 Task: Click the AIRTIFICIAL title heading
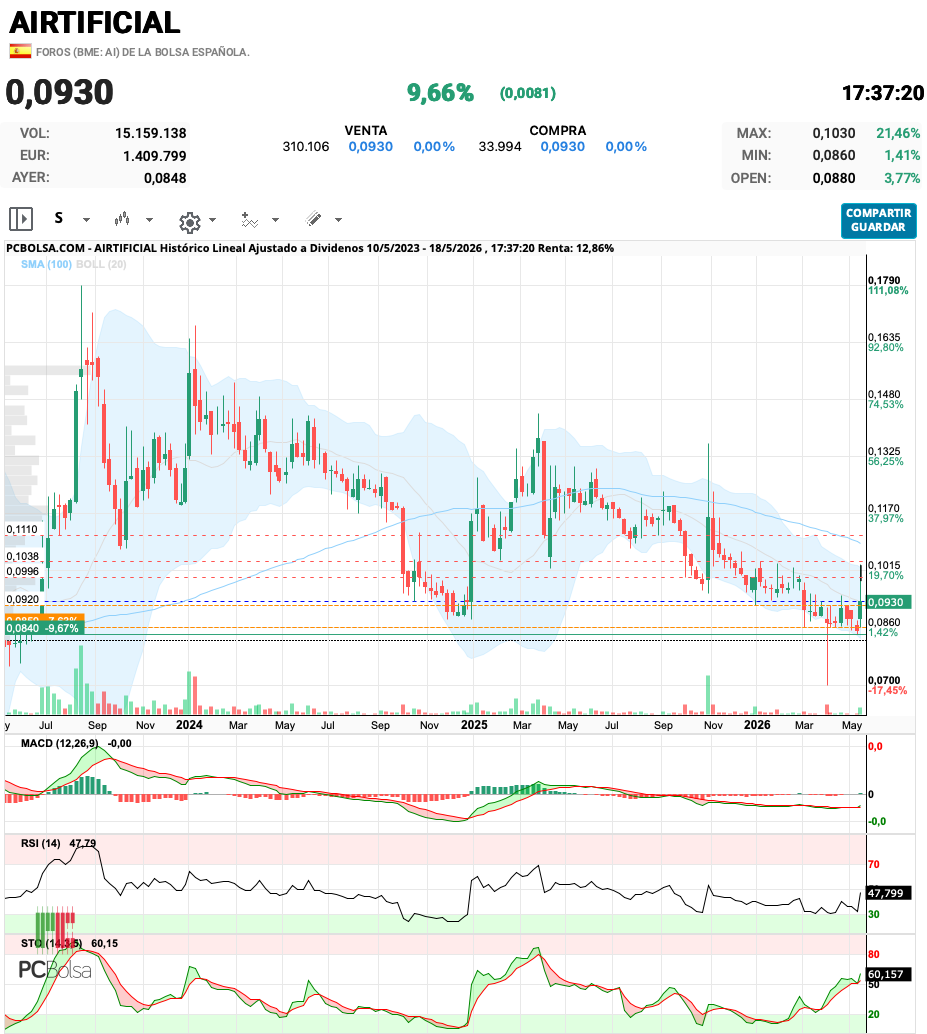[95, 22]
